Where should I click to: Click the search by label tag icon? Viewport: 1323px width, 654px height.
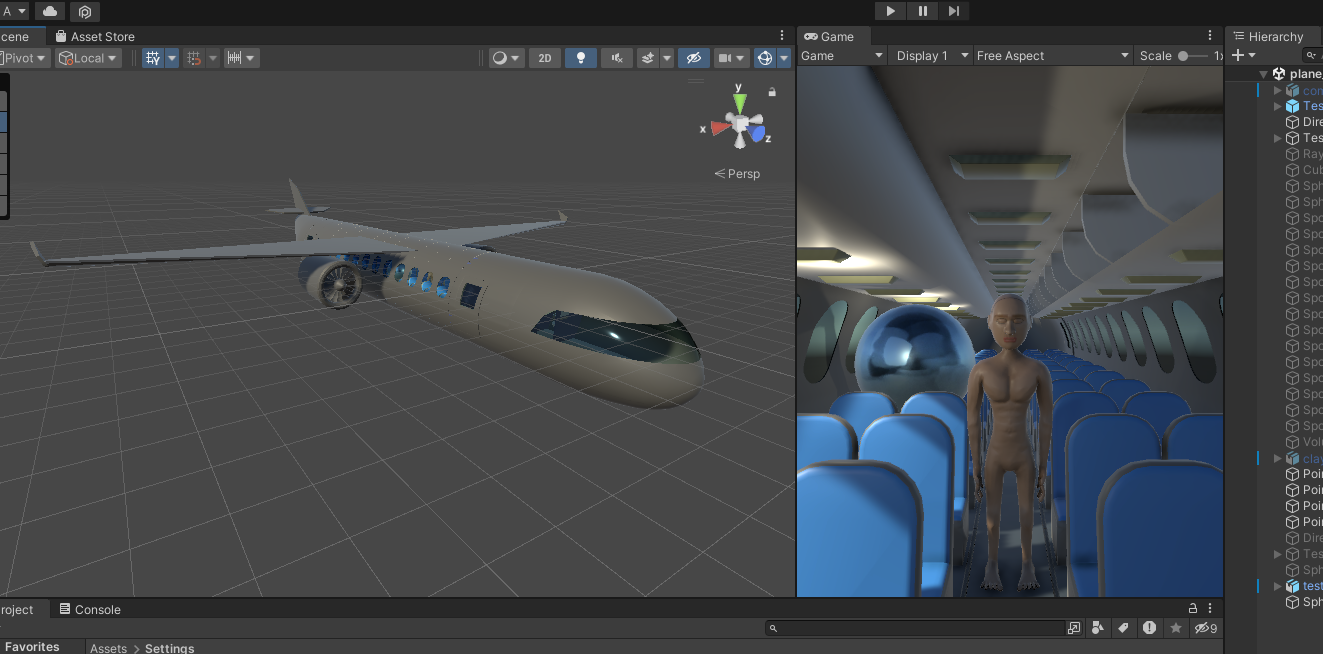1123,628
